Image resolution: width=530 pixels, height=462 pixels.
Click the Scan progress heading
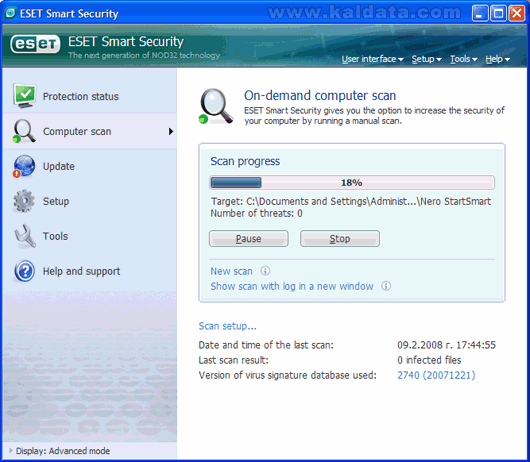pos(245,161)
